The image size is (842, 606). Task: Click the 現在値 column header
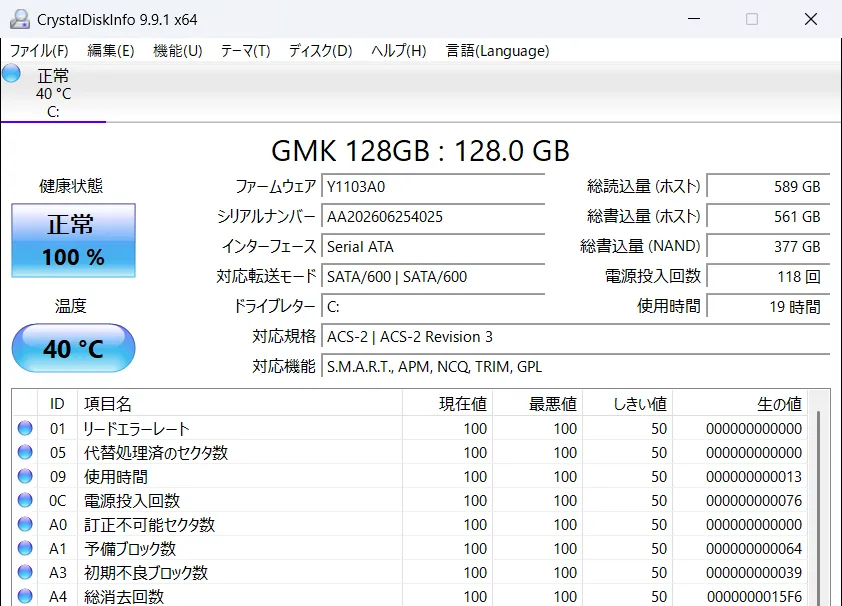coord(447,404)
